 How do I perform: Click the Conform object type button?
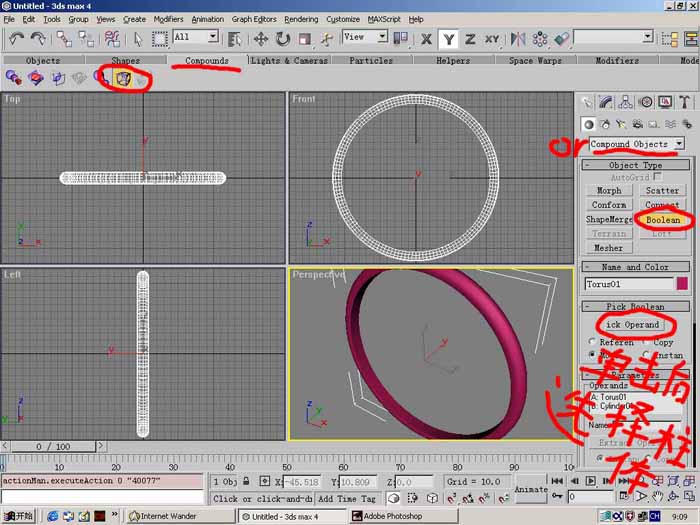click(609, 205)
